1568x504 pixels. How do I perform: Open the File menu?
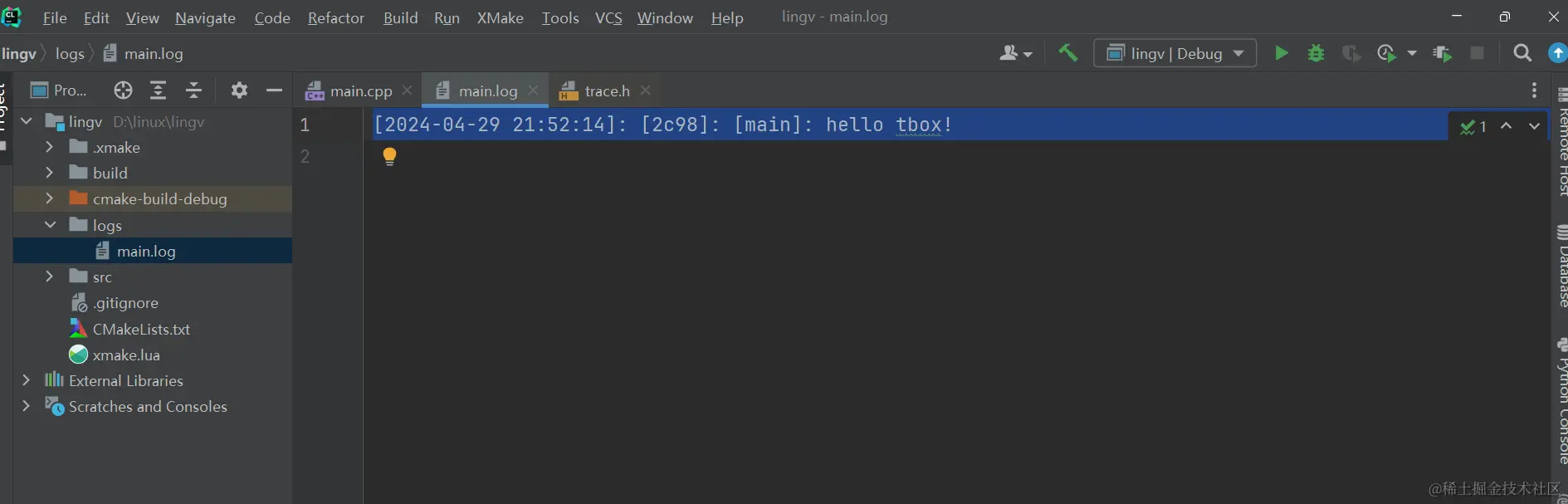(55, 17)
